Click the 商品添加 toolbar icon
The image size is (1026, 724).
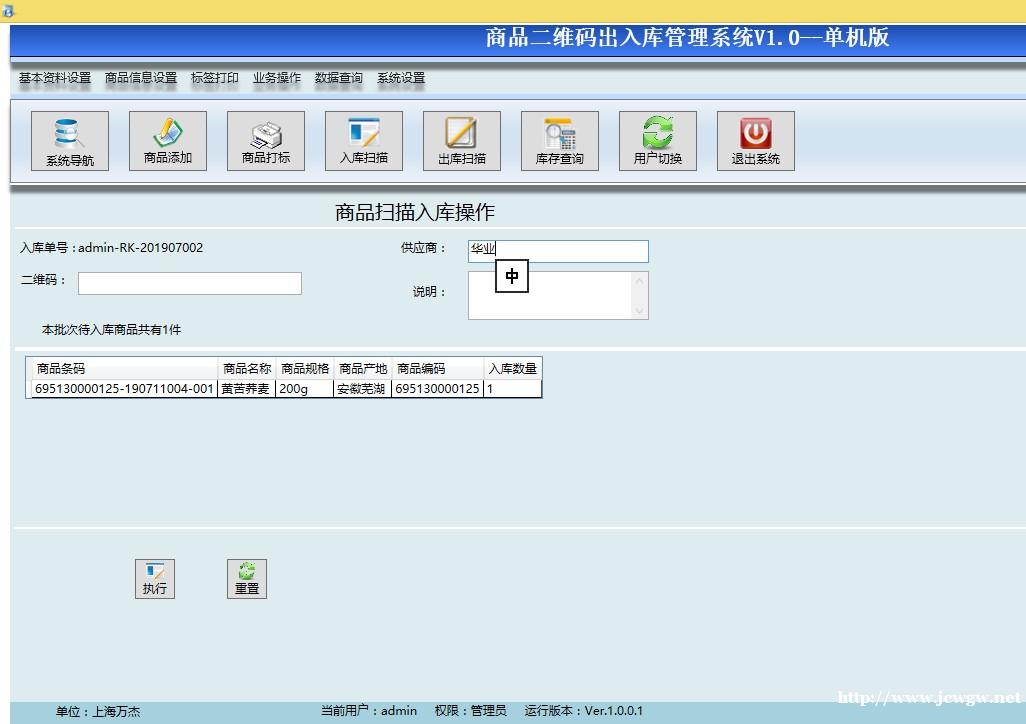[168, 141]
